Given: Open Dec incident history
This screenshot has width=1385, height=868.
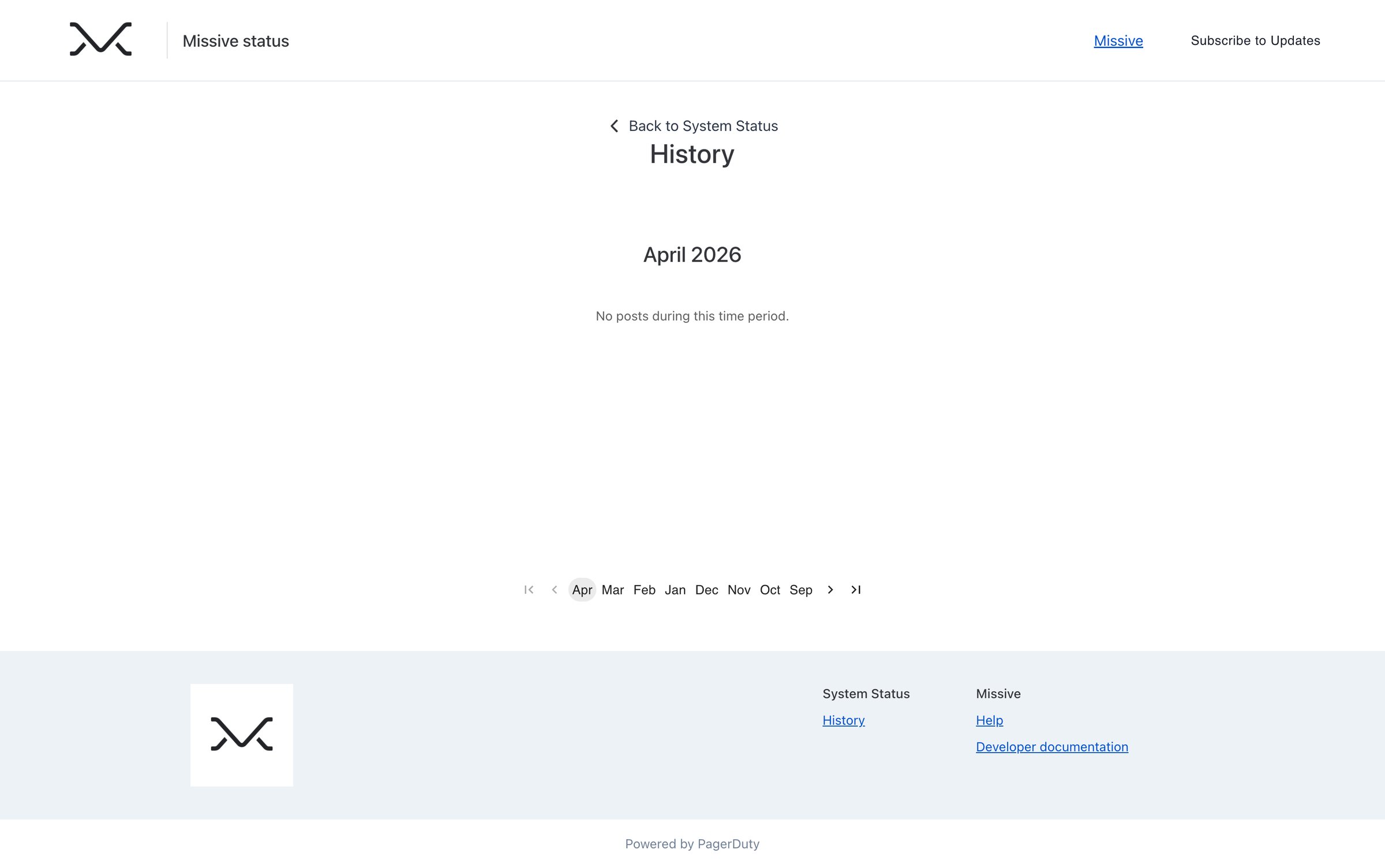Looking at the screenshot, I should (707, 590).
